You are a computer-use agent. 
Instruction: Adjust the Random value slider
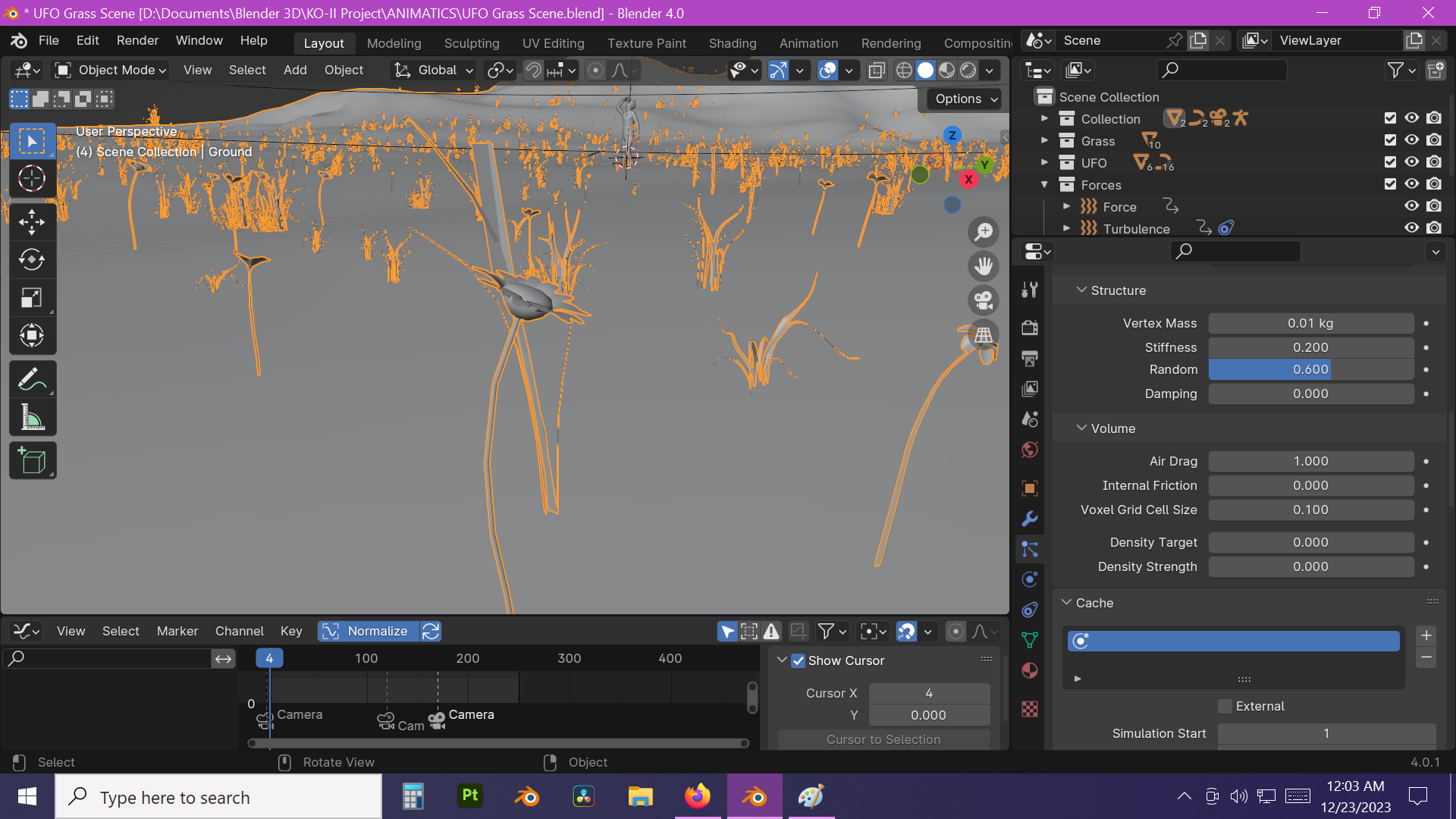pos(1311,369)
